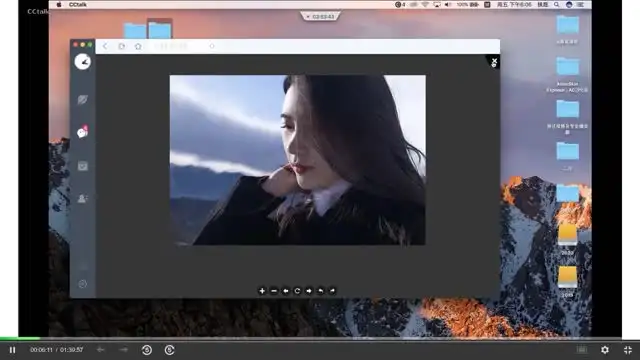Exit fullscreen with the collapse arrows icon
The height and width of the screenshot is (360, 640).
pos(628,350)
